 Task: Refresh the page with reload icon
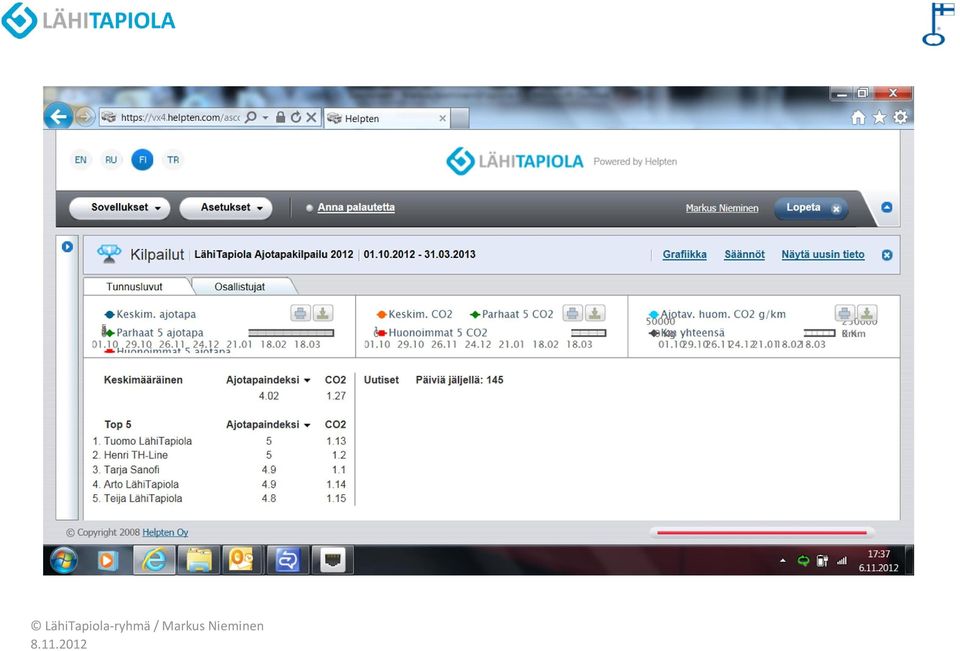pos(296,117)
